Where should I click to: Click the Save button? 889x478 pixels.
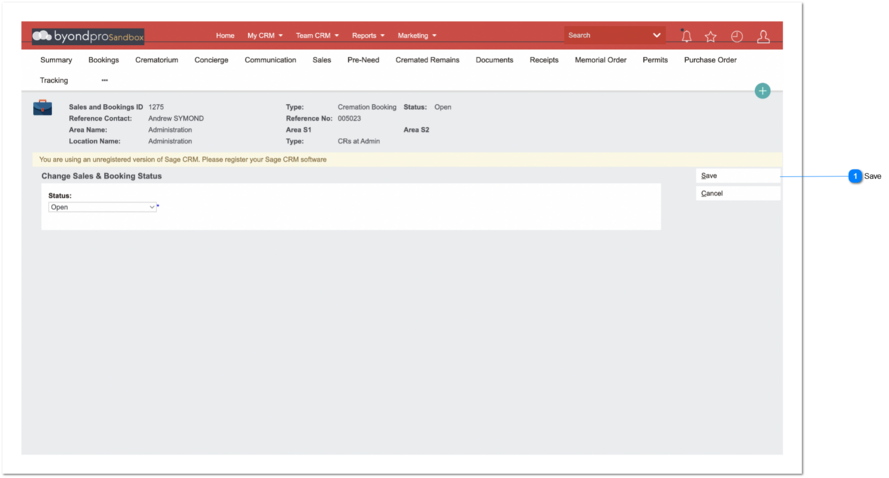click(x=738, y=176)
